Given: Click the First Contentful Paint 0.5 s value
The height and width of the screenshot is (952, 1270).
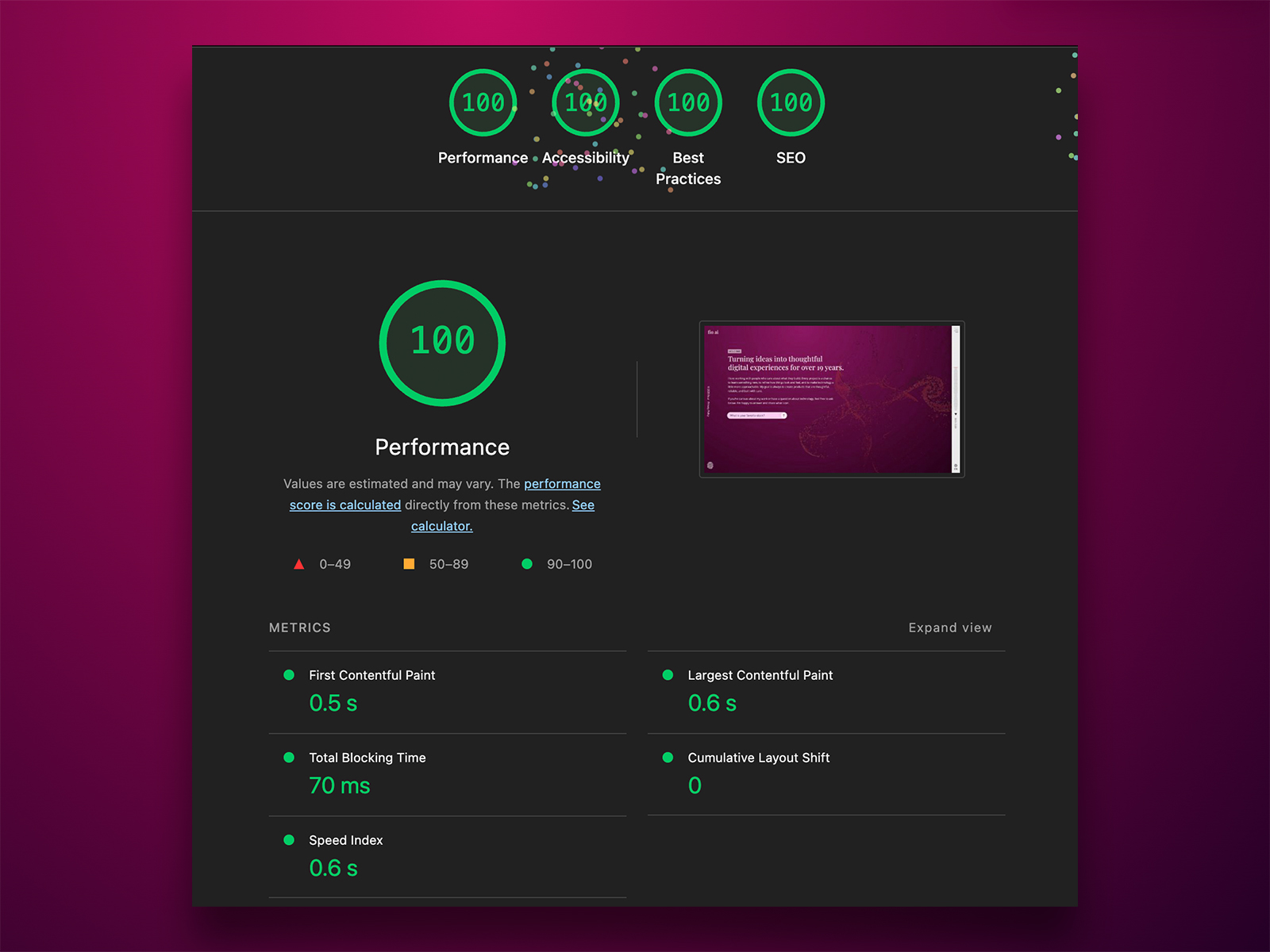Looking at the screenshot, I should 333,704.
